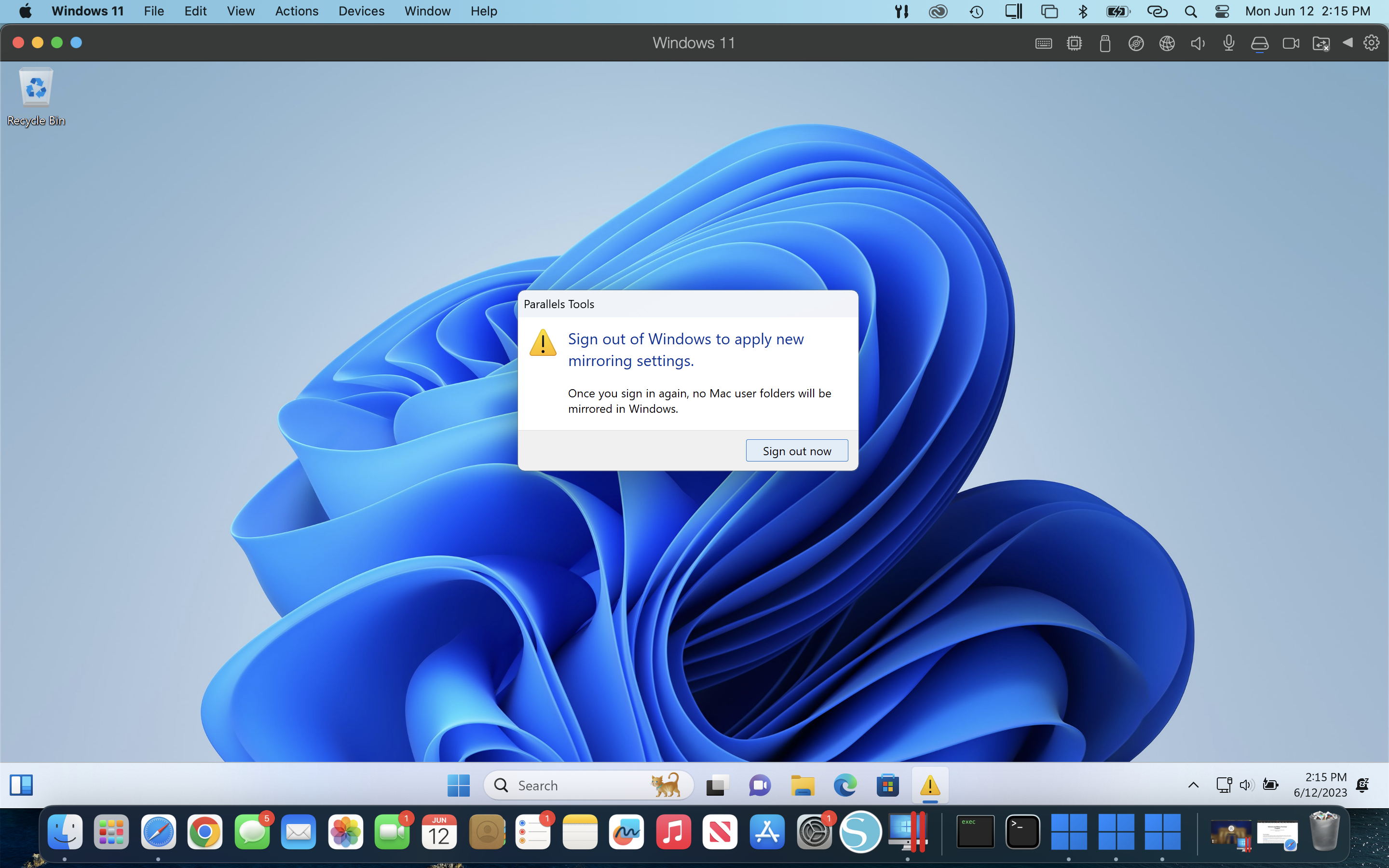Open the CPU usage indicator icon
Viewport: 1389px width, 868px height.
(1074, 43)
